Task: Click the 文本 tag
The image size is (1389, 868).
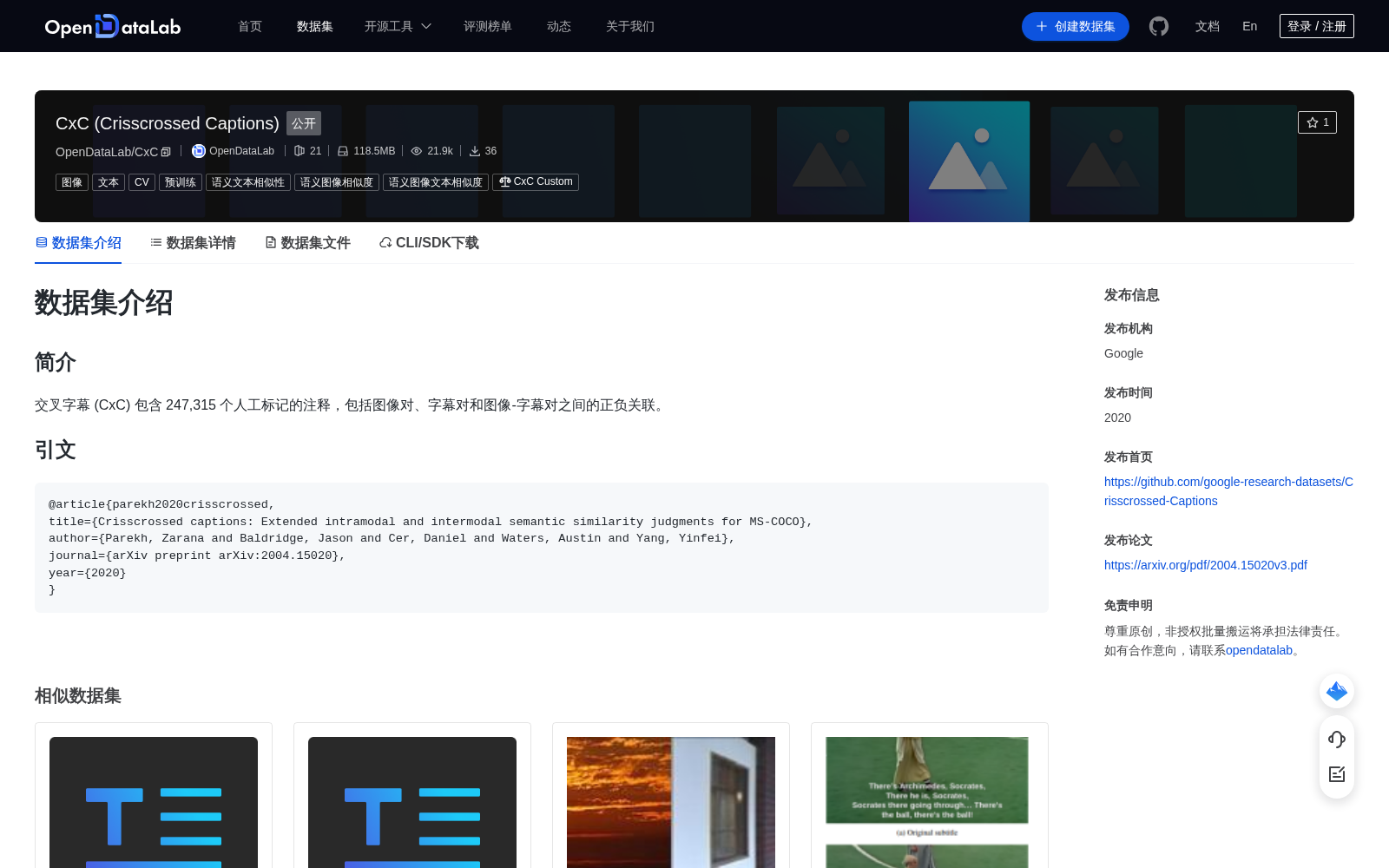Action: (109, 182)
